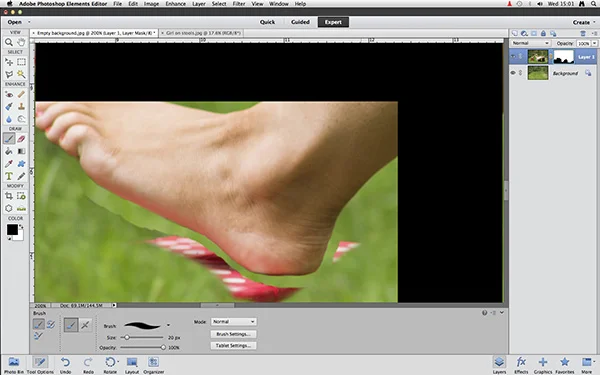The height and width of the screenshot is (375, 600).
Task: Open brush preset picker dropdown
Action: (x=168, y=325)
